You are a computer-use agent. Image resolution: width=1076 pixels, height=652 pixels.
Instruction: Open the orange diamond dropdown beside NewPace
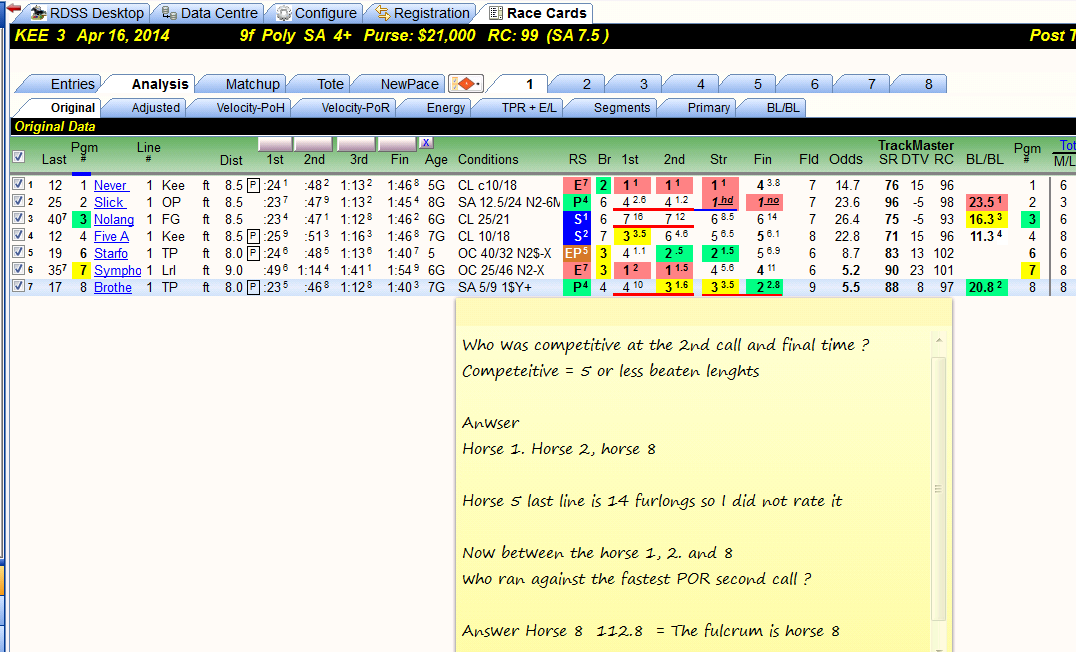point(466,84)
